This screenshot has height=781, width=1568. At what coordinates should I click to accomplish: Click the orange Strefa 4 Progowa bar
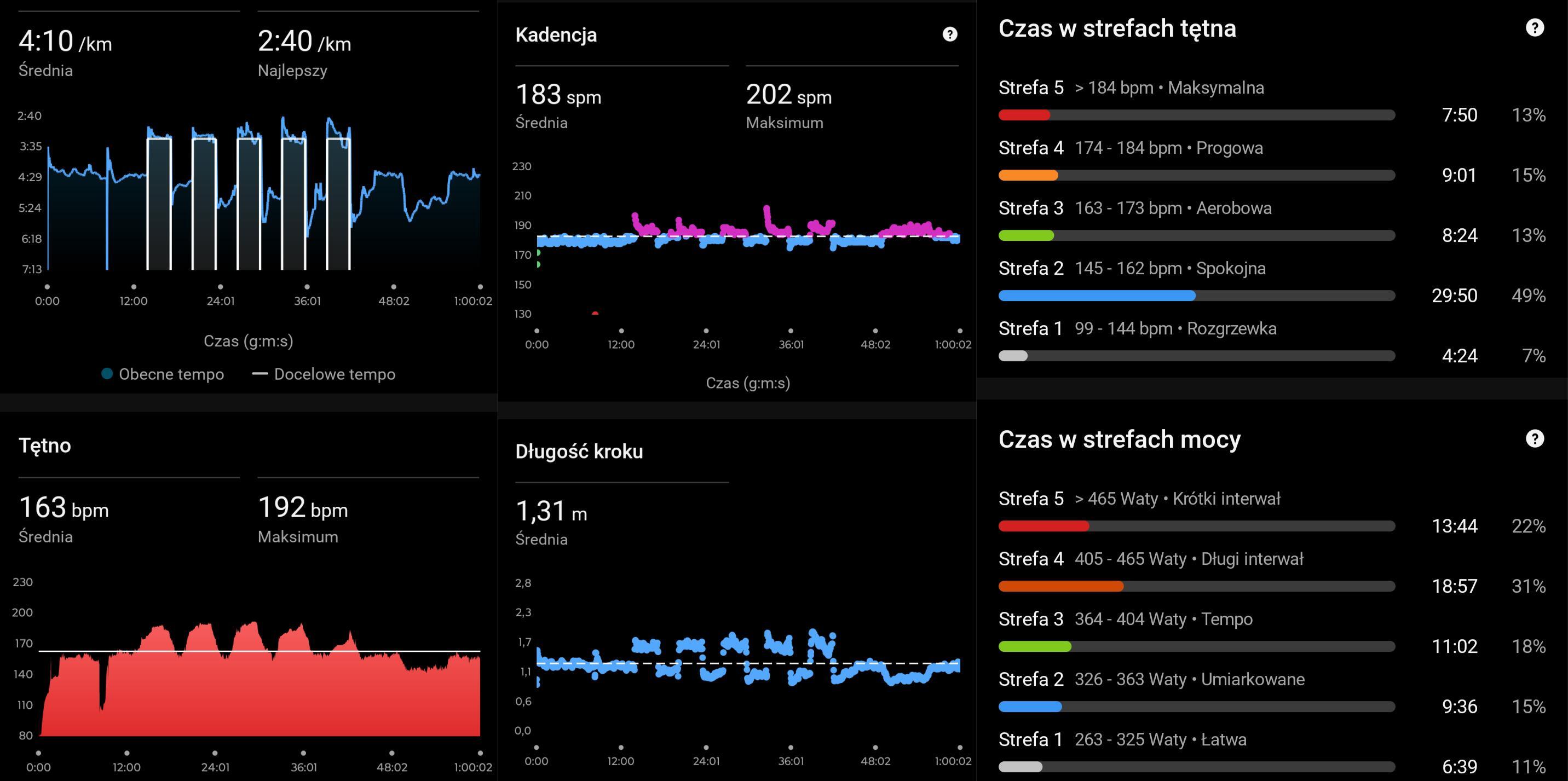(1028, 175)
